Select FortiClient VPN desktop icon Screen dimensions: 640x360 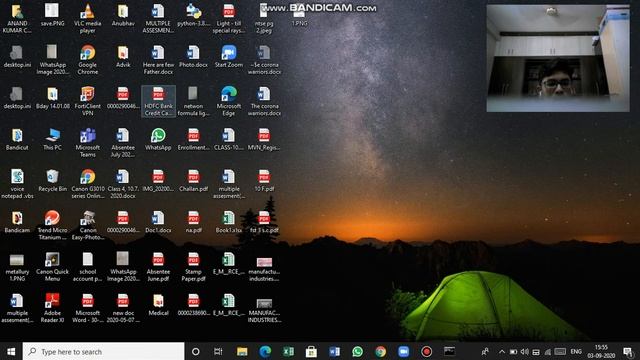(x=87, y=101)
